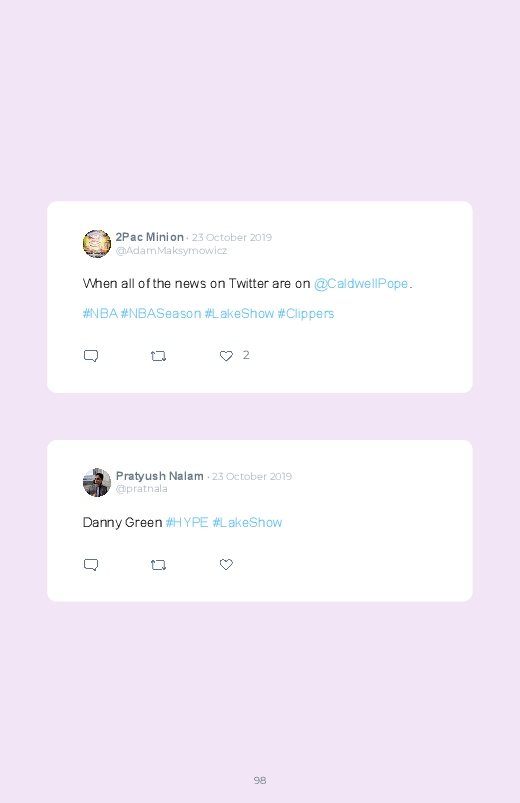Open 2Pac Minion profile avatar
This screenshot has height=803, width=520.
(97, 244)
